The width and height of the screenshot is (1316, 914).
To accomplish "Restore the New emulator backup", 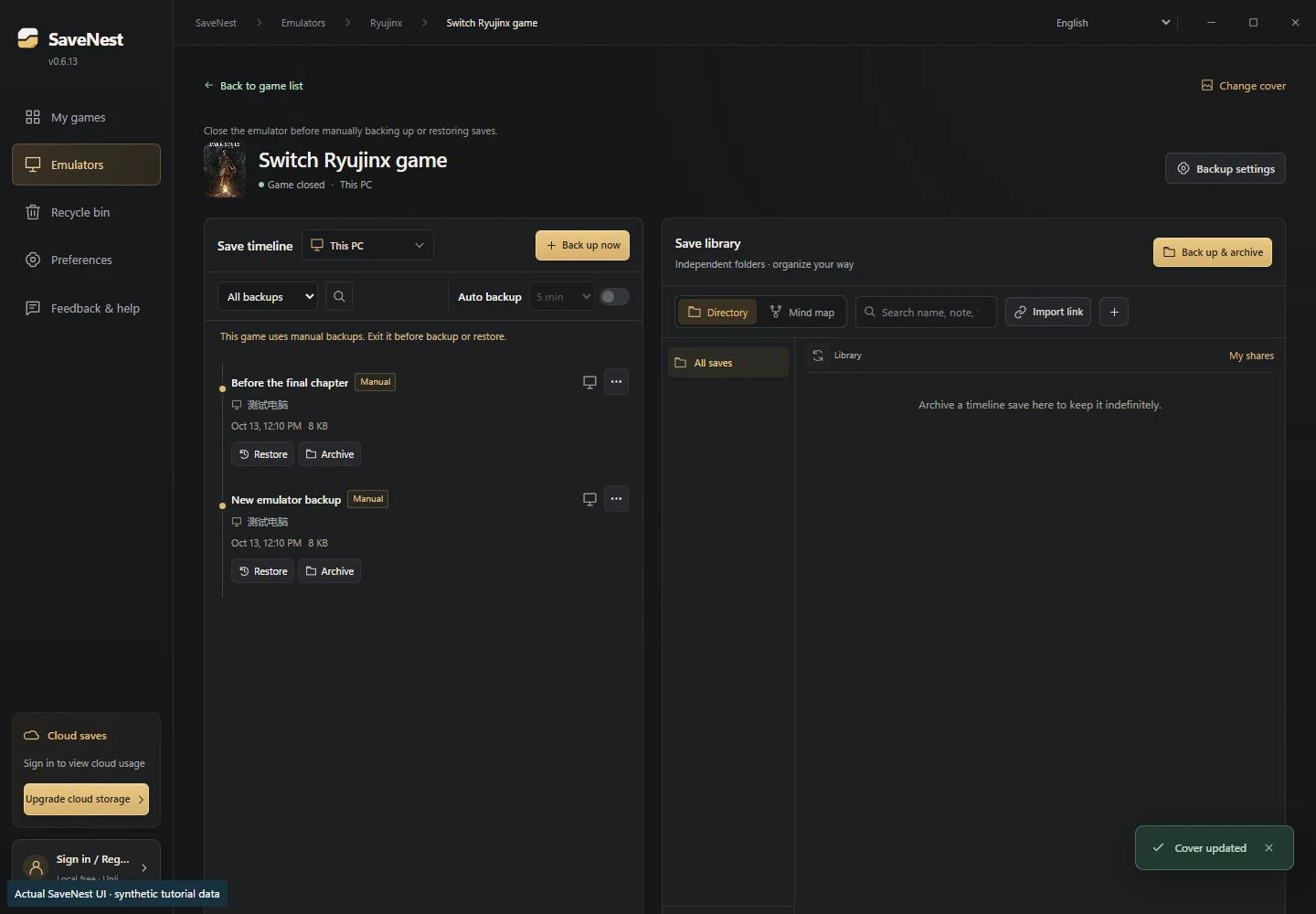I will [x=262, y=571].
